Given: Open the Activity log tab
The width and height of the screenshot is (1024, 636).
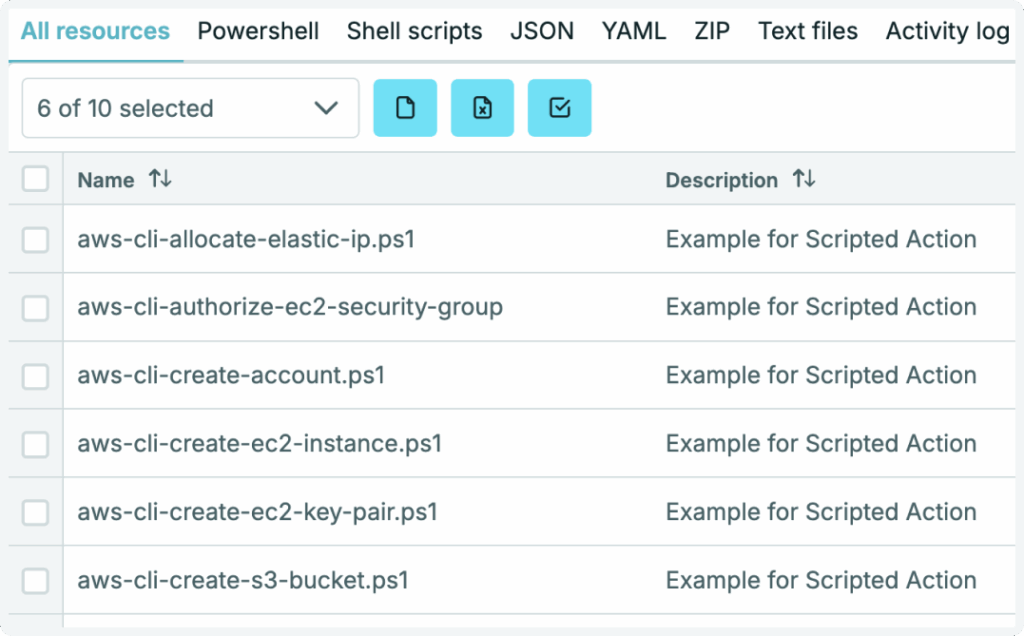Looking at the screenshot, I should click(947, 31).
